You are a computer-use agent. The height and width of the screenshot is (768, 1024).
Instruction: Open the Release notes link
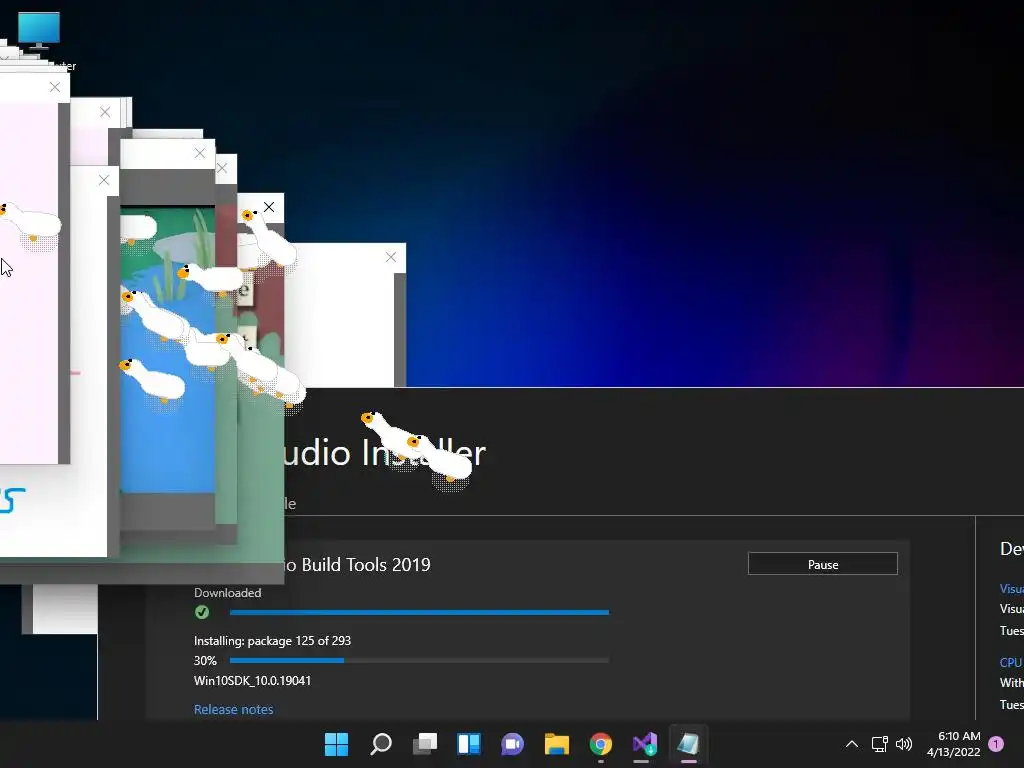coord(233,709)
